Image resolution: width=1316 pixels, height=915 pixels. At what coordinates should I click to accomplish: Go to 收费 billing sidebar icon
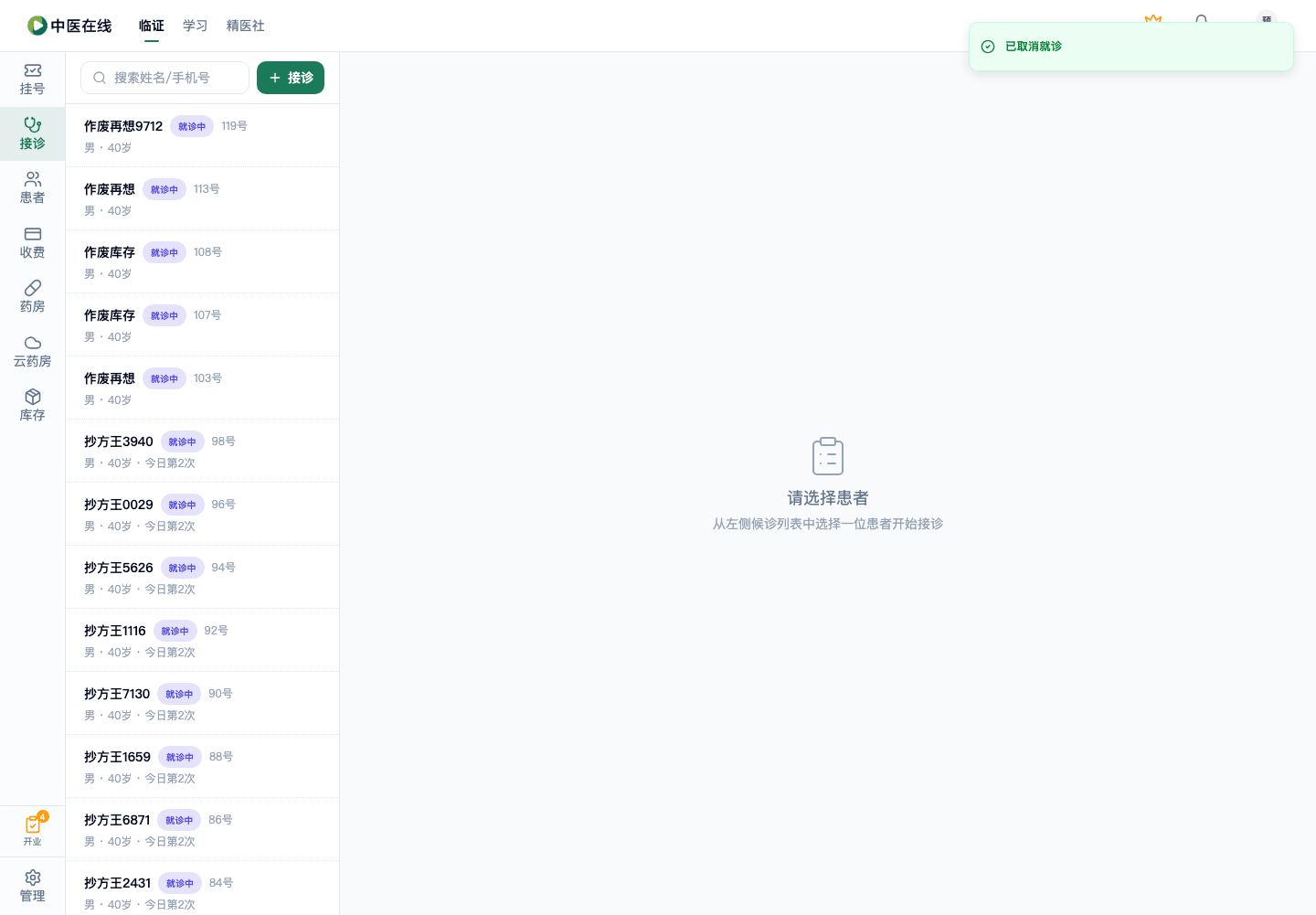click(x=32, y=243)
